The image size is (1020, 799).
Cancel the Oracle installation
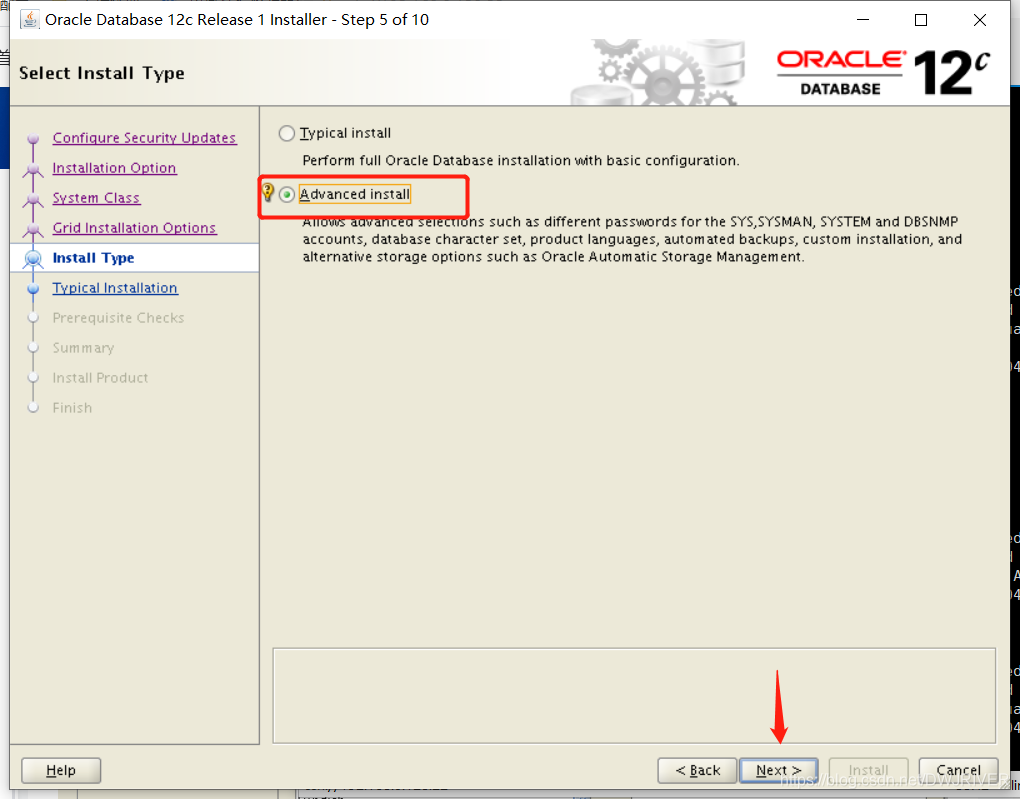click(x=958, y=770)
